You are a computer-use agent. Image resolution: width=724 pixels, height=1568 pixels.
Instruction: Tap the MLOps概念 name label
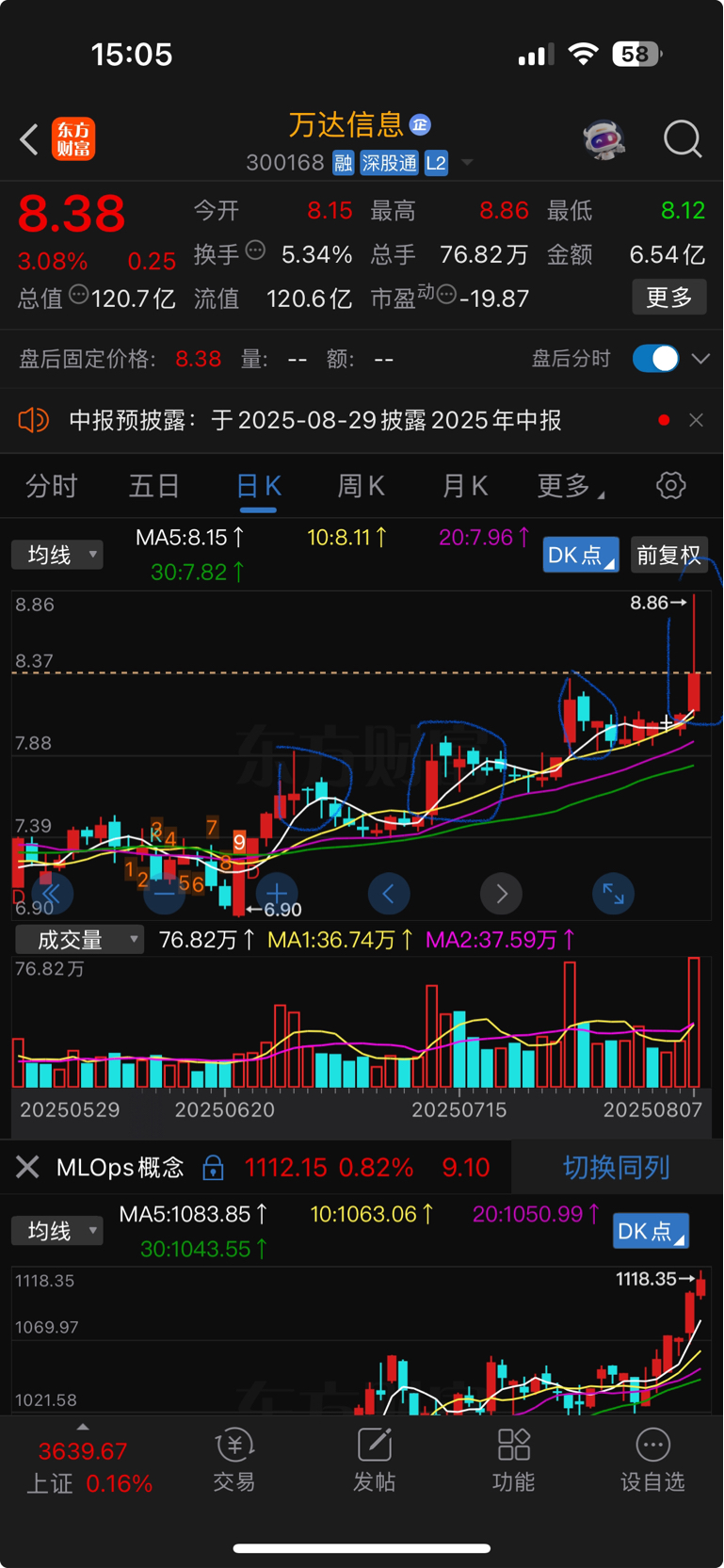tap(120, 1168)
